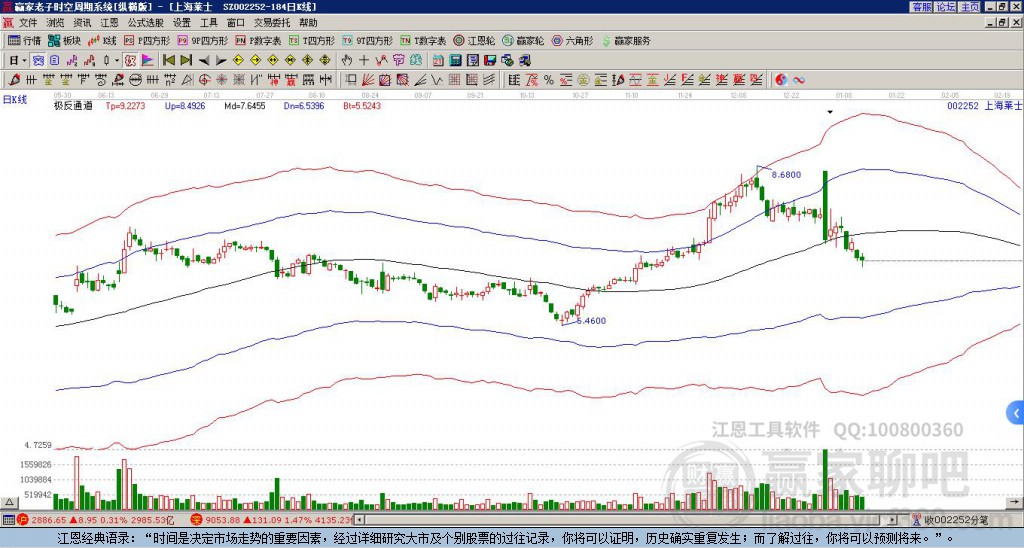Open the 9T四方形 tool

coord(368,40)
